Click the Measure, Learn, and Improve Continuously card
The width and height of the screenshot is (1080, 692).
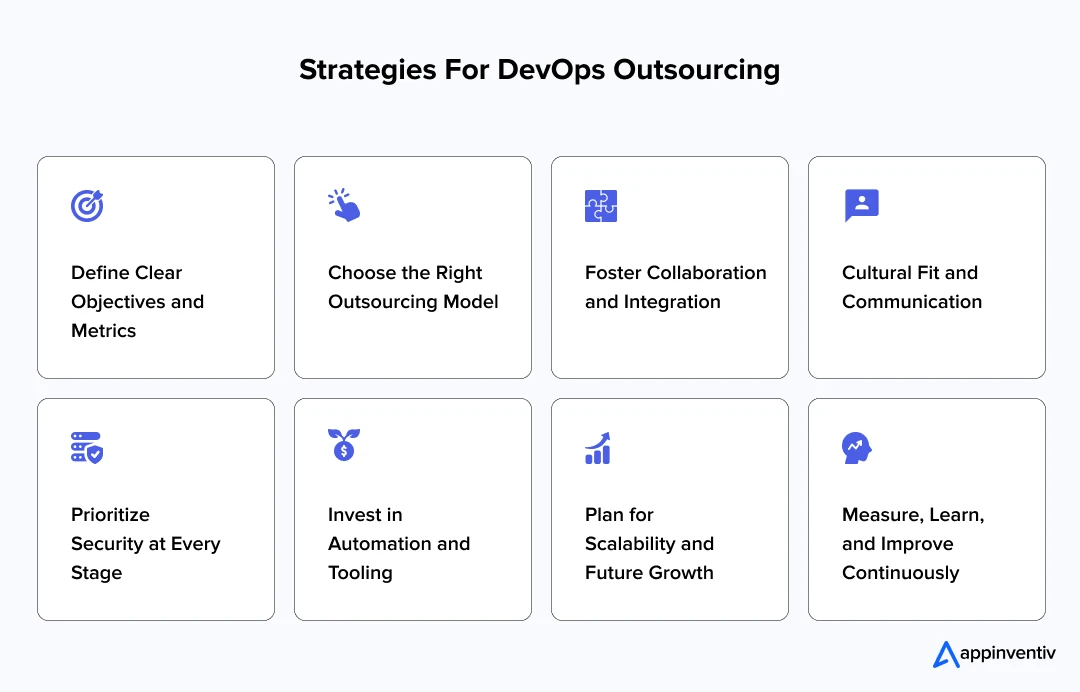(926, 508)
